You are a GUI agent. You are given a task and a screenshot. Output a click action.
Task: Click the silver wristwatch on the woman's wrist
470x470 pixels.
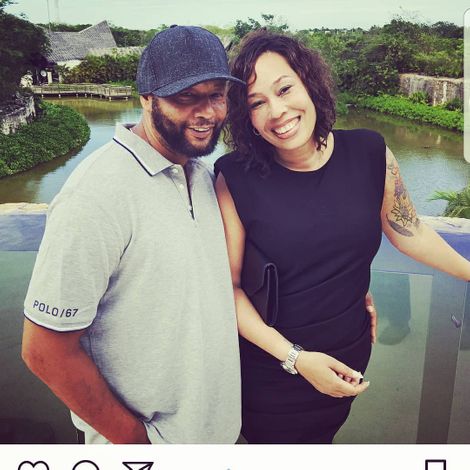tap(291, 359)
